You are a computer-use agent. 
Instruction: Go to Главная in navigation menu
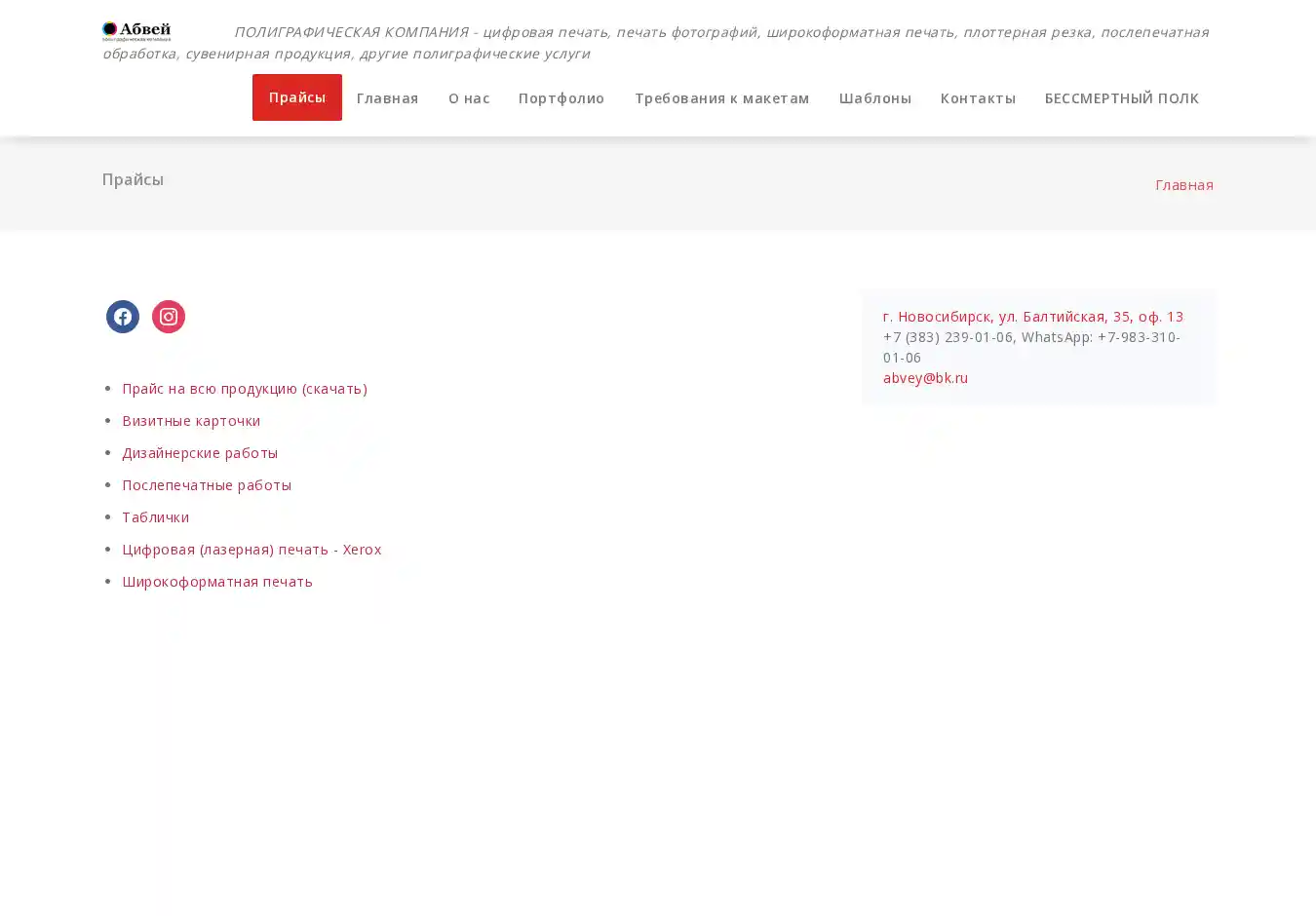pos(387,98)
